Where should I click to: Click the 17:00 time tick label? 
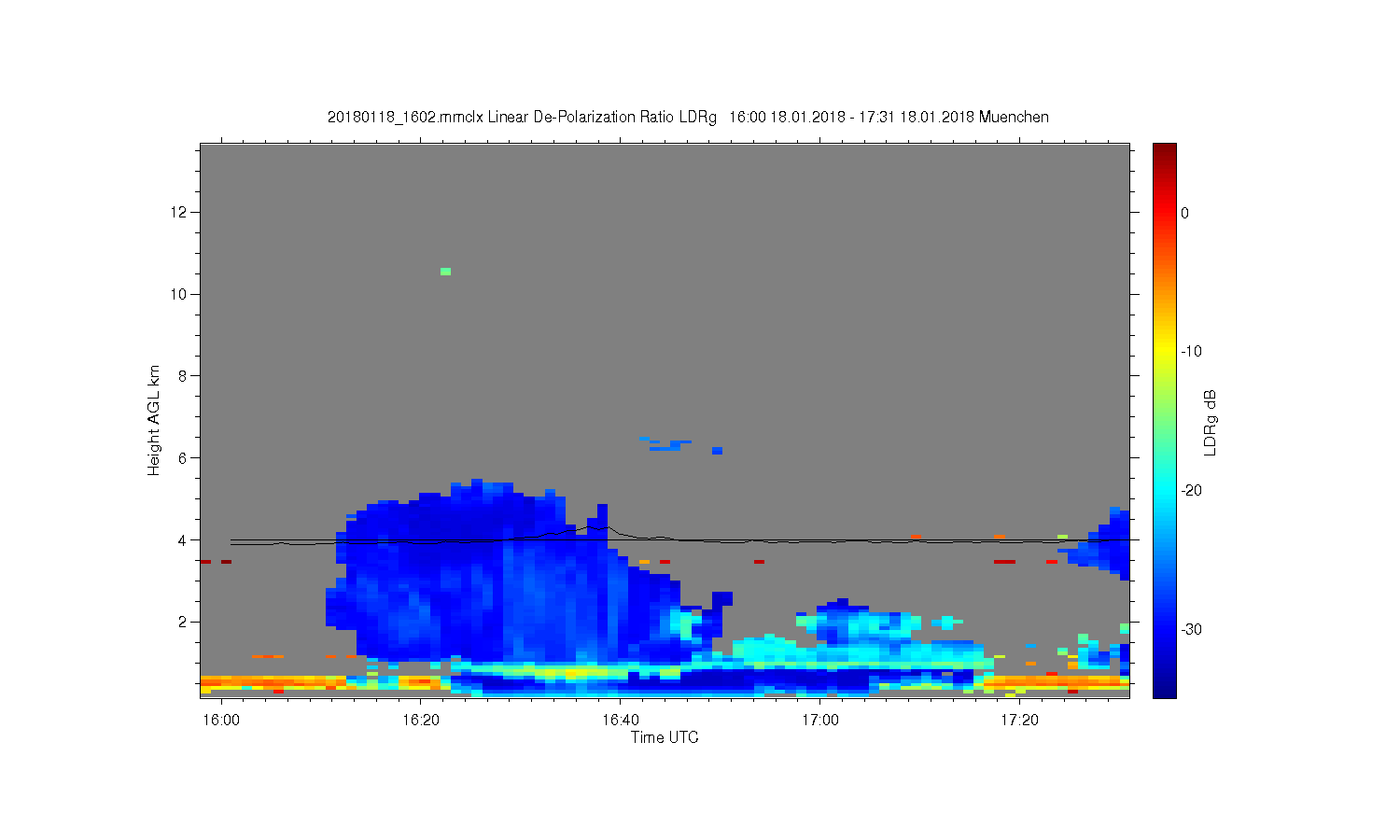click(820, 721)
